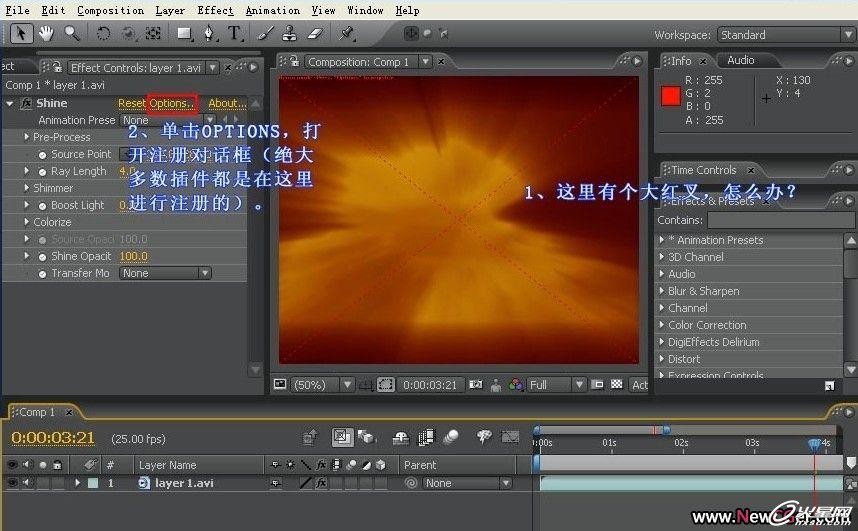Toggle the transparency grid icon
This screenshot has height=531, width=858.
click(x=617, y=384)
